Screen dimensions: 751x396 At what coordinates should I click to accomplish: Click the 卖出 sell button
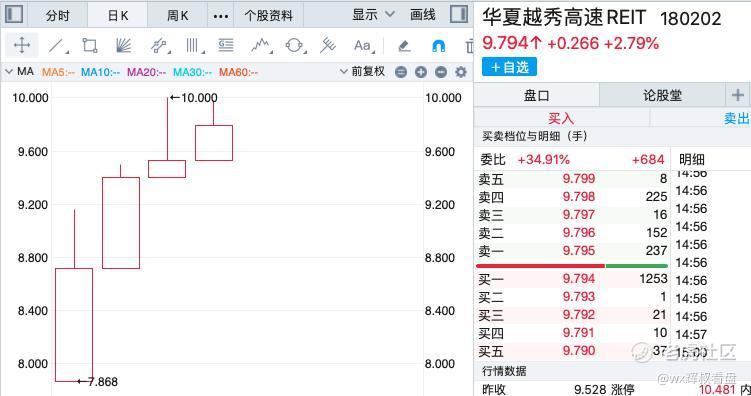[737, 118]
